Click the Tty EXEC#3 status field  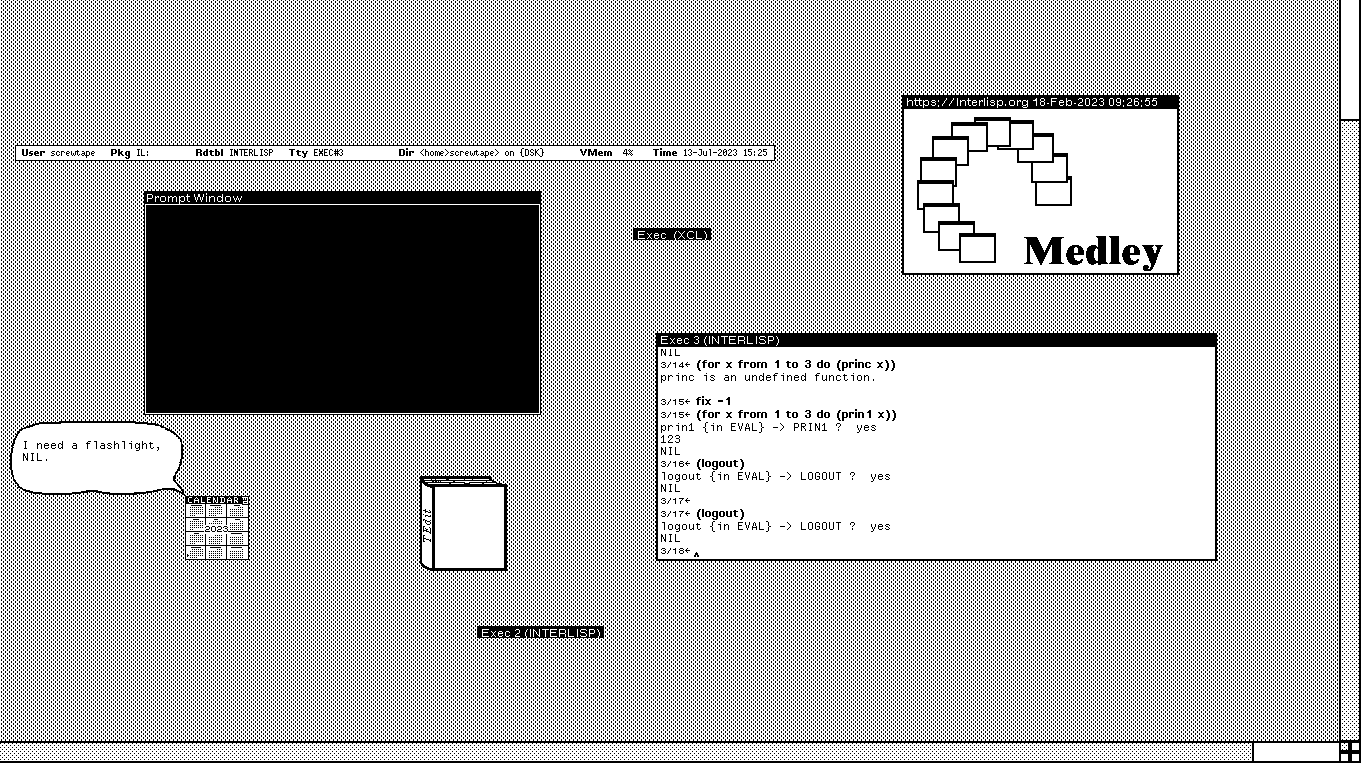click(316, 153)
